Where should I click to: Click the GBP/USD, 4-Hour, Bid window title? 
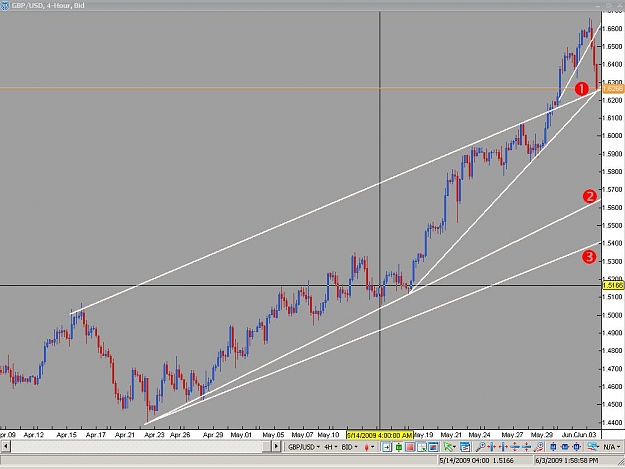[x=48, y=6]
